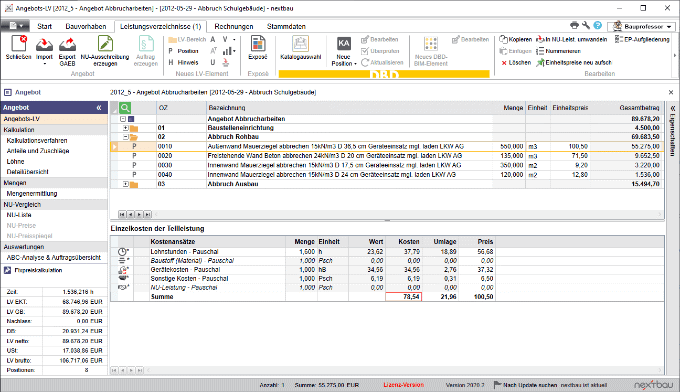Jump to last record in upper grid navigator
The image size is (680, 392).
[148, 215]
